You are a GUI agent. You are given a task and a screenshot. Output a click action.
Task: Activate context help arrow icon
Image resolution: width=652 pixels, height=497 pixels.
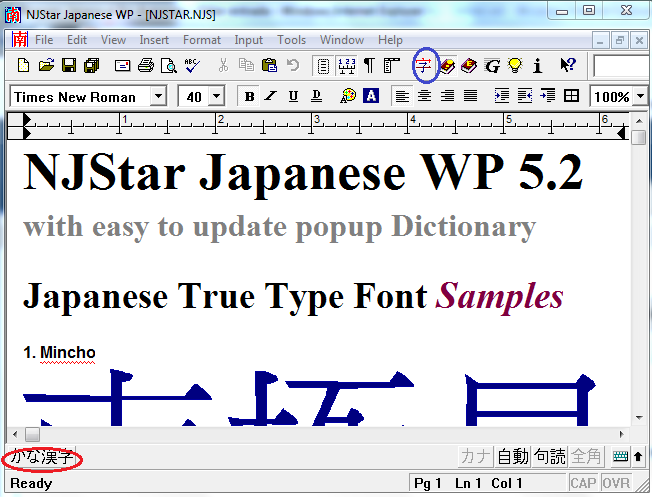[568, 65]
